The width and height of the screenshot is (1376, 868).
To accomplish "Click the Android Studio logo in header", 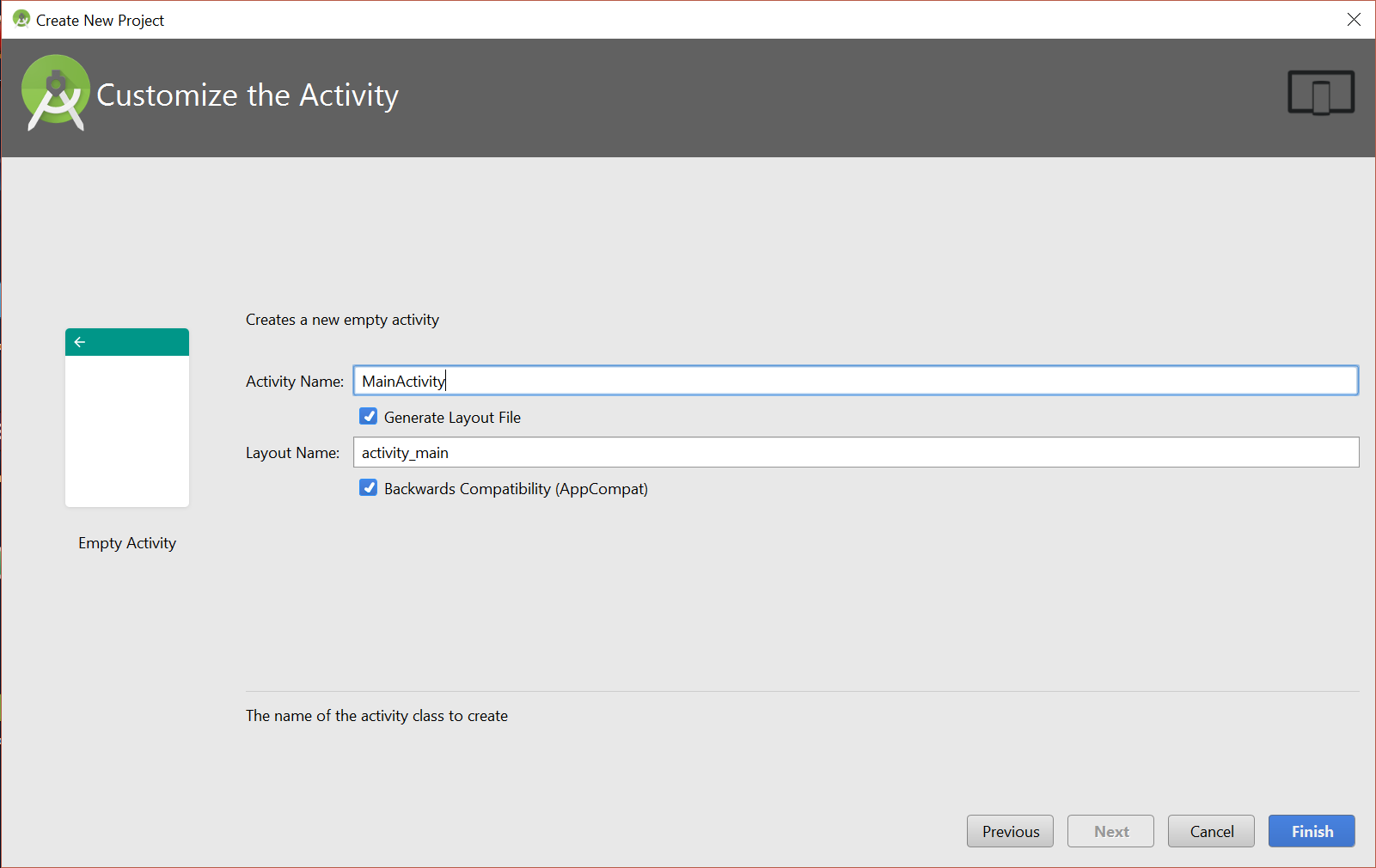I will click(55, 93).
